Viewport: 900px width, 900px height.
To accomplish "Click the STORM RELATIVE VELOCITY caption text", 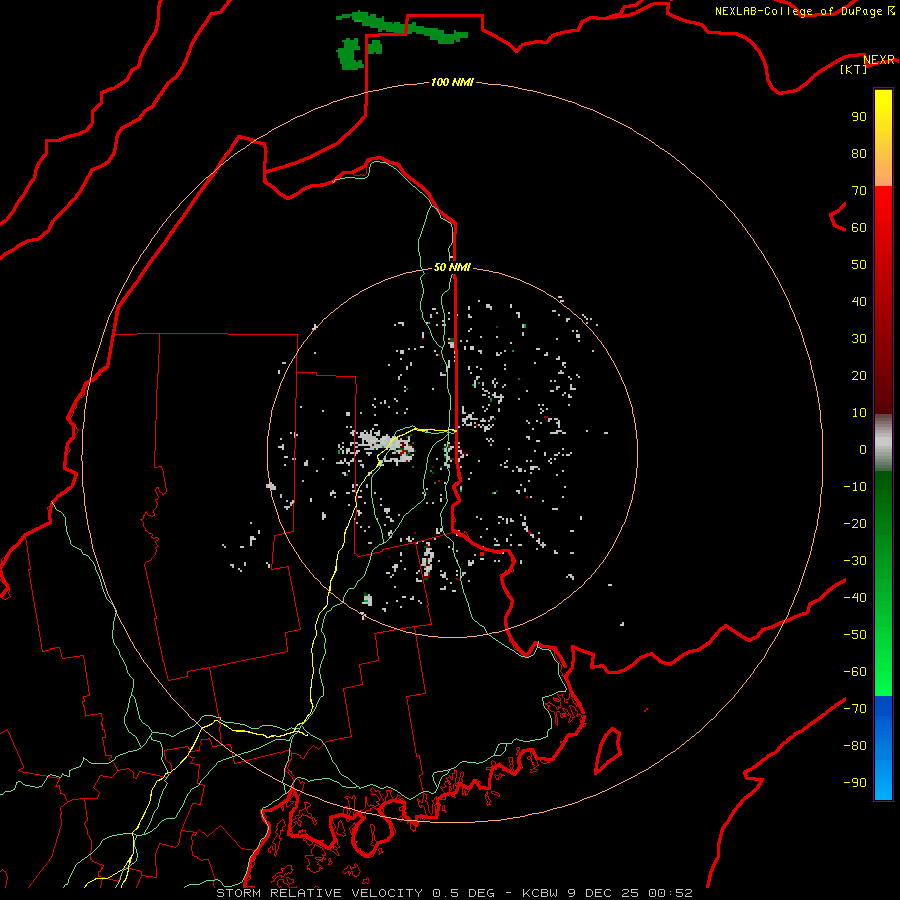I will pos(319,893).
